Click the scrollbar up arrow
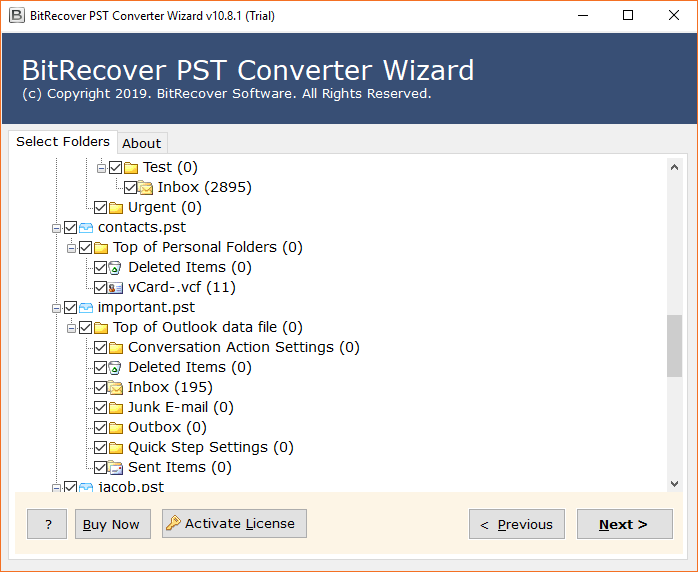This screenshot has height=572, width=698. 674,167
